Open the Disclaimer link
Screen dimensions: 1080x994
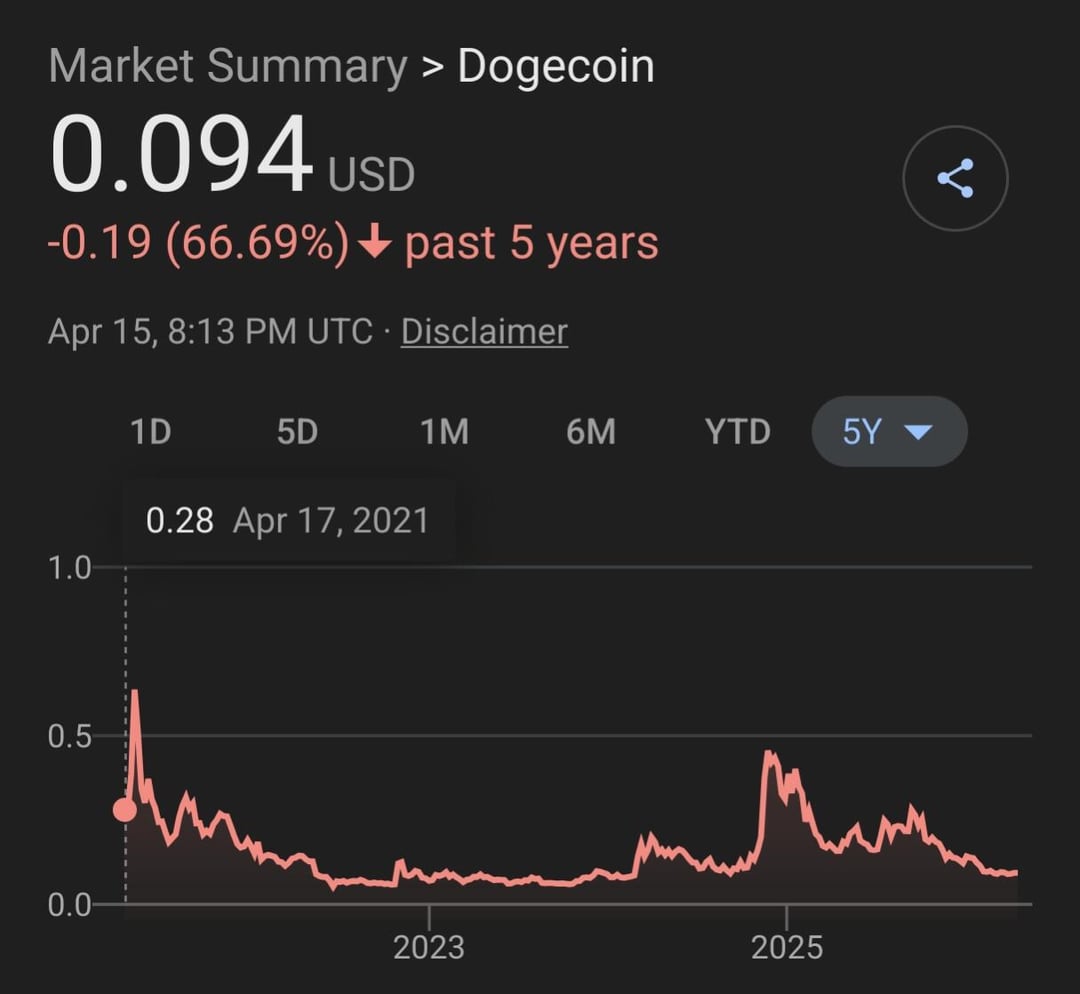click(484, 331)
